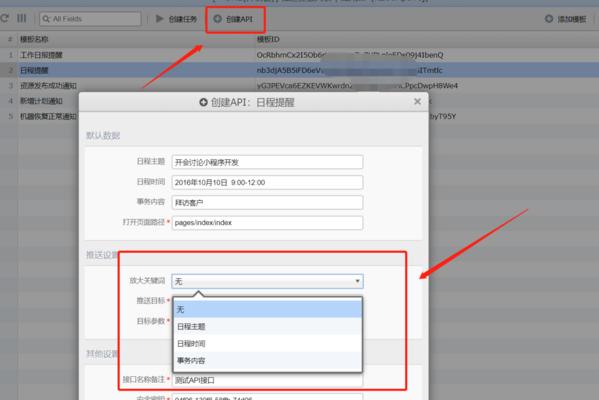Click the 事务内容 input field
The width and height of the screenshot is (599, 400).
coord(267,202)
